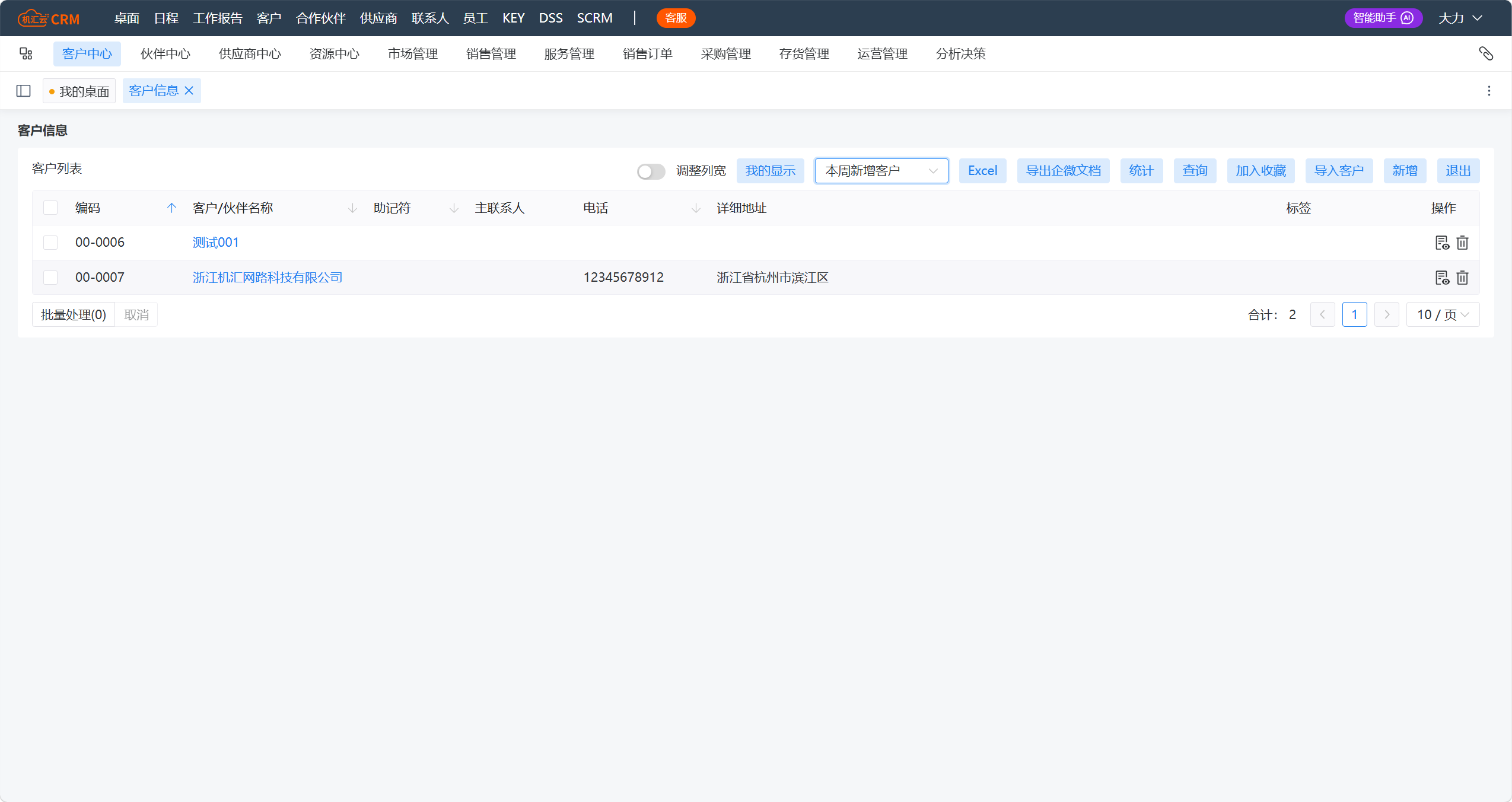
Task: Click the 我的显示 button
Action: 771,171
